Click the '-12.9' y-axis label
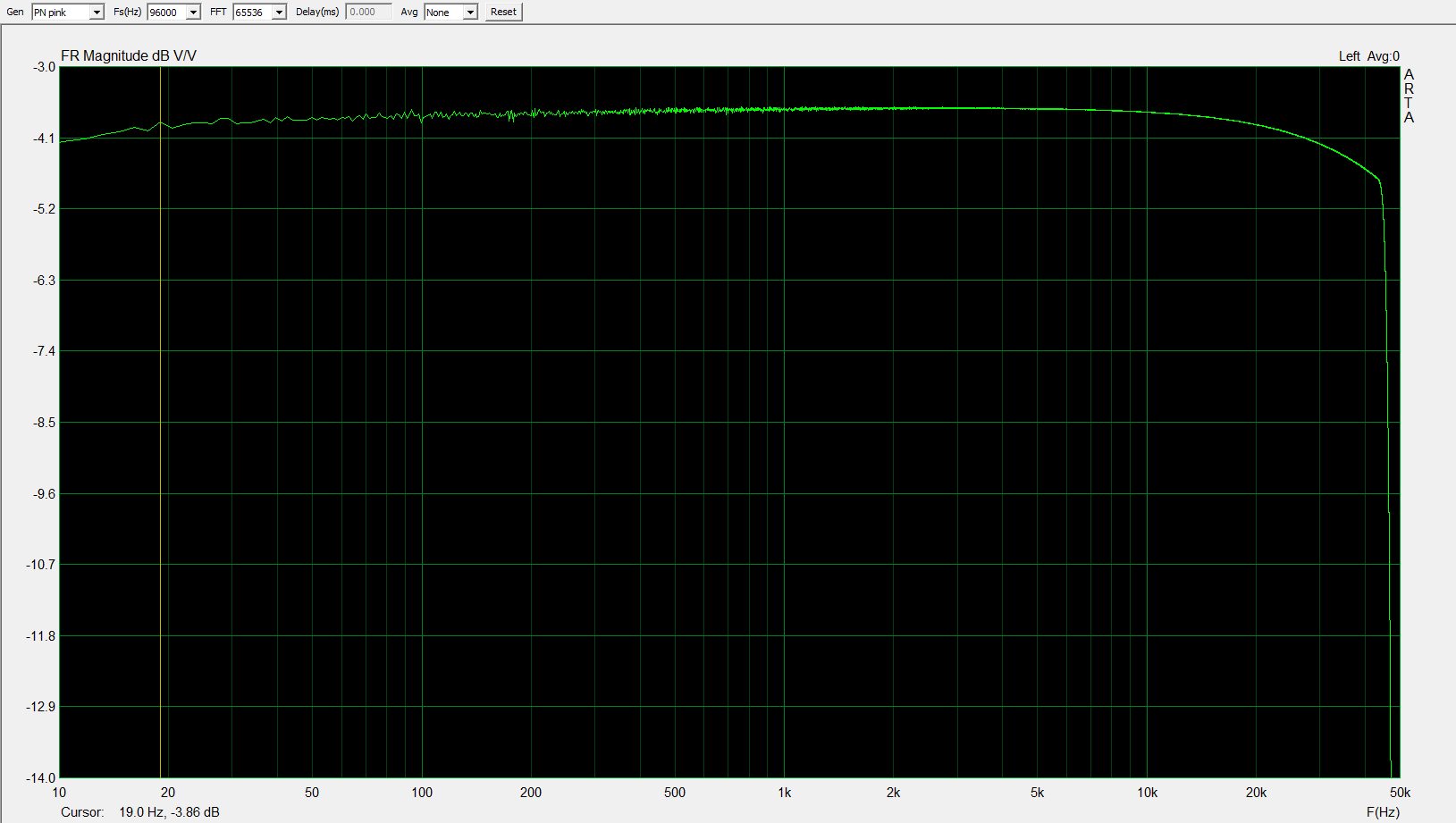Viewport: 1456px width, 823px height. coord(41,707)
